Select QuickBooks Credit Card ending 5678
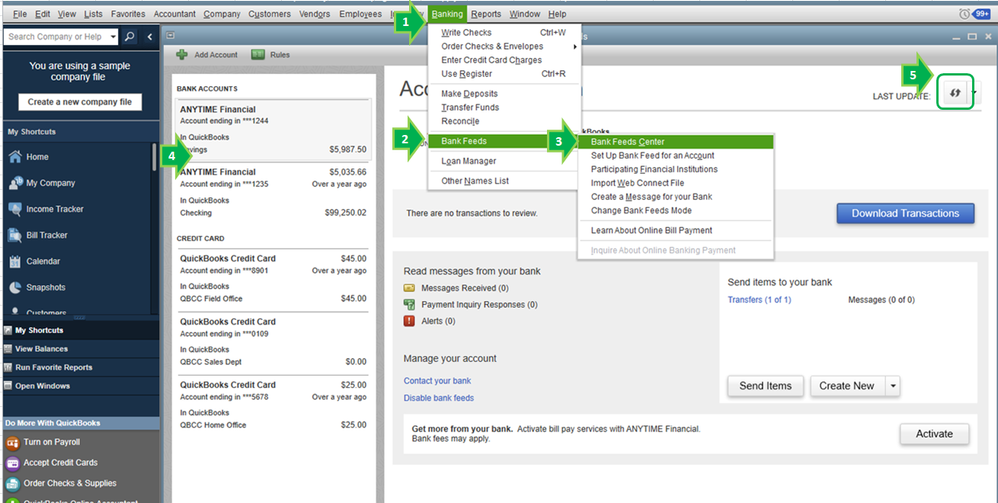 click(x=273, y=405)
